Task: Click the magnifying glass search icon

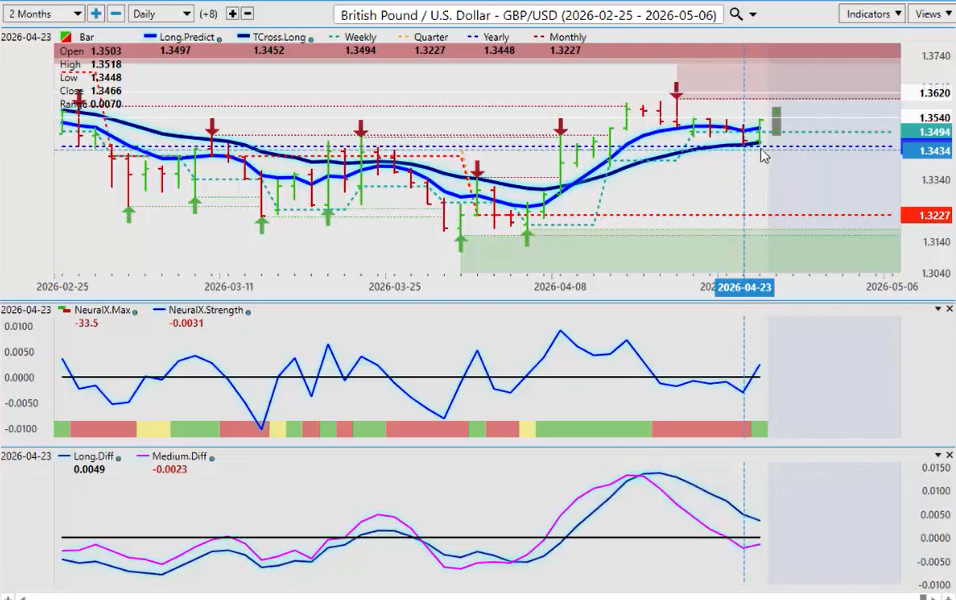Action: [736, 14]
